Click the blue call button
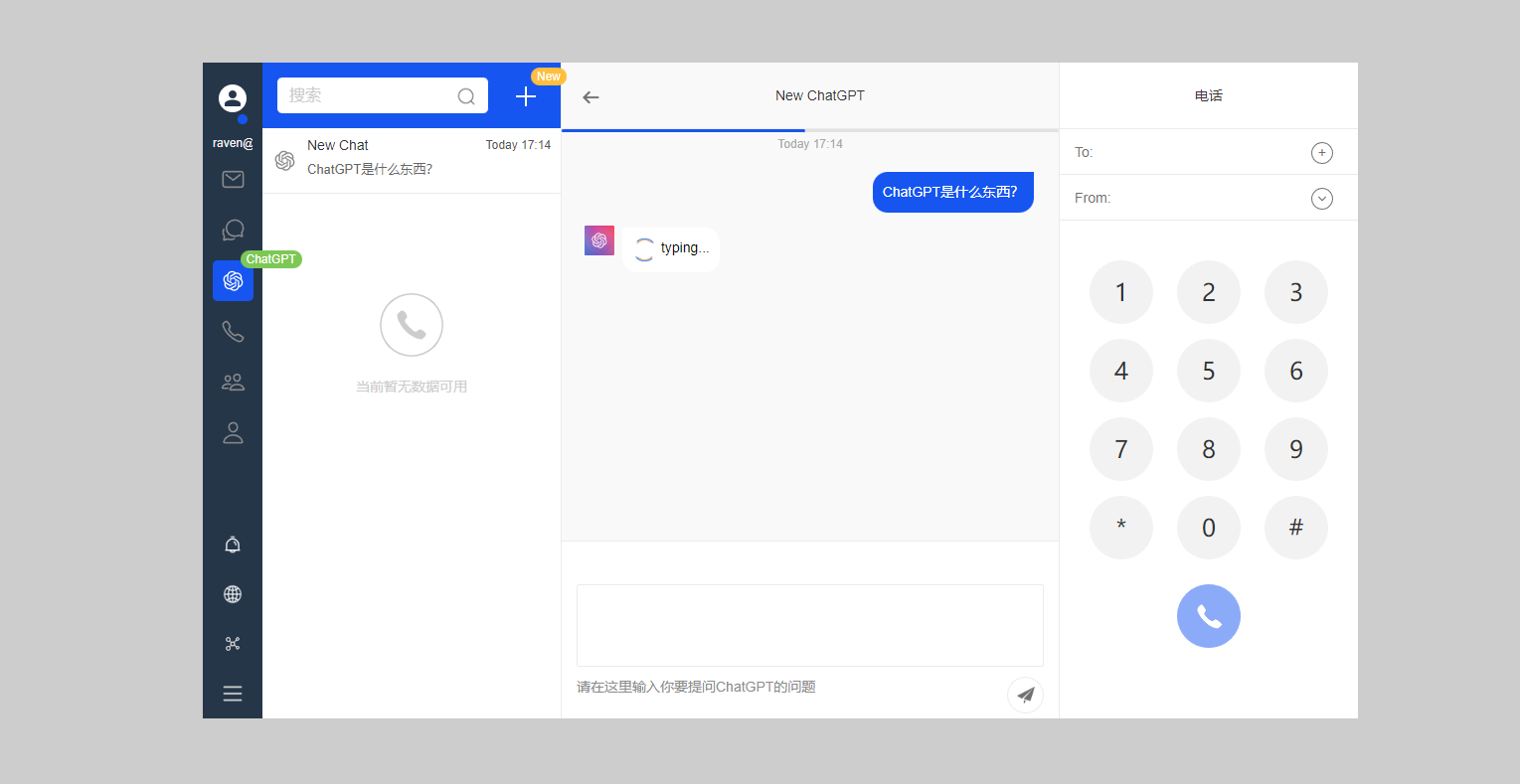1520x784 pixels. (1209, 616)
